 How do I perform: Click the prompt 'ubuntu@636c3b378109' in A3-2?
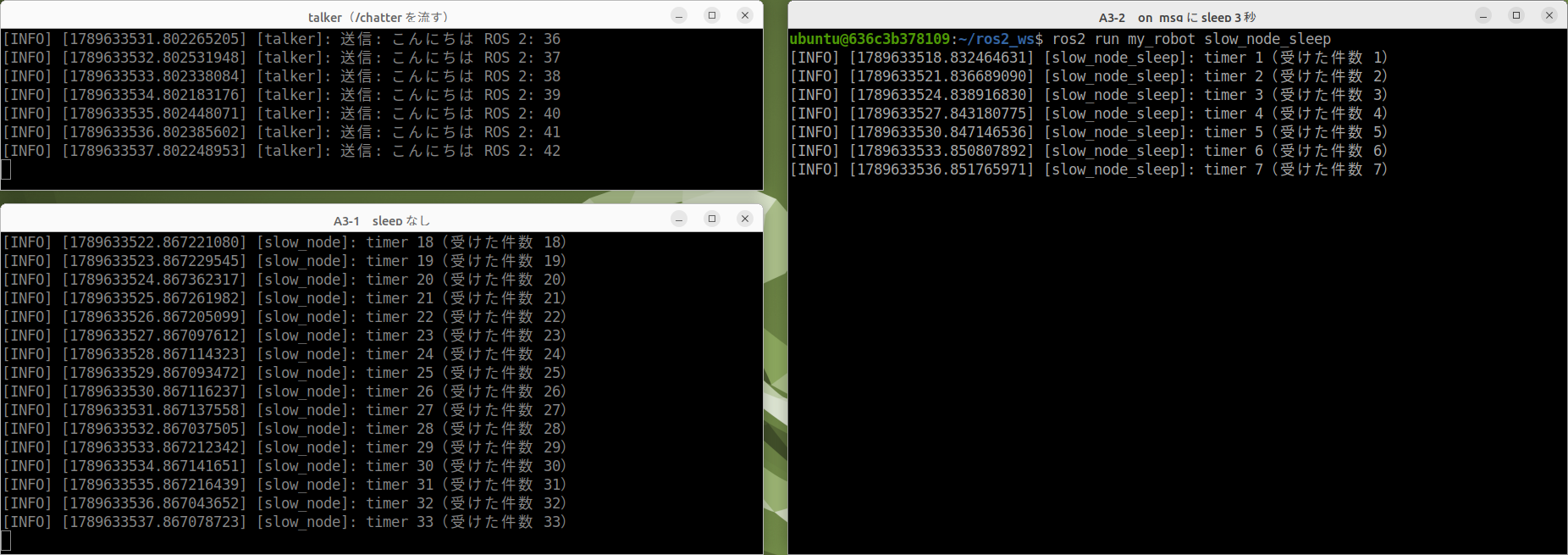870,39
